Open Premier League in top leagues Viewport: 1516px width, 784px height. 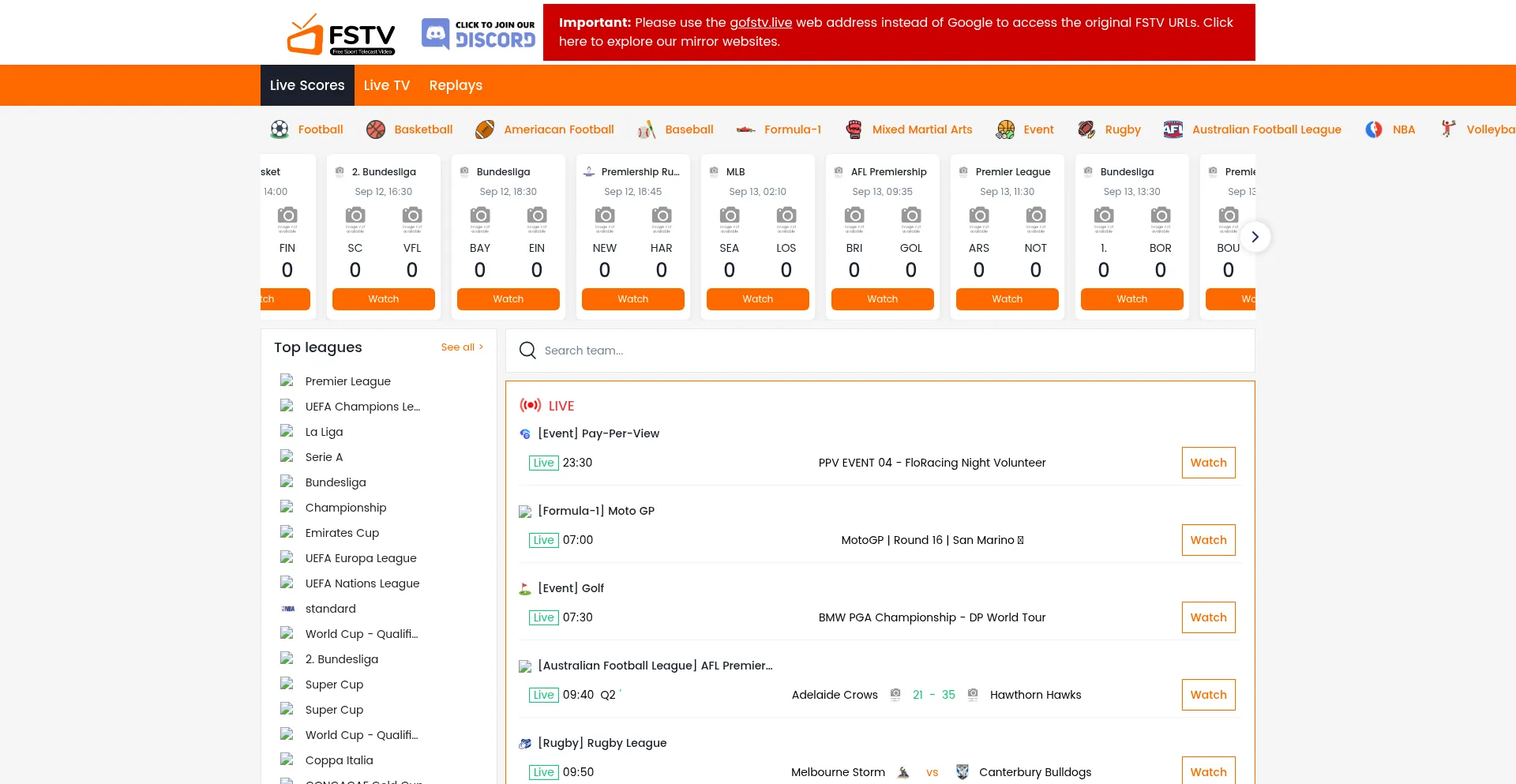click(348, 381)
